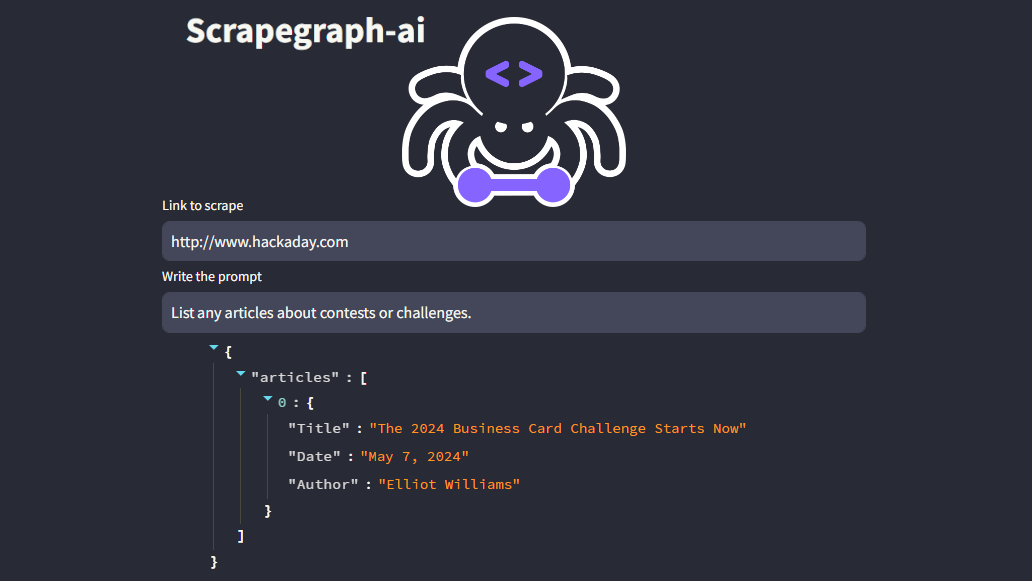Viewport: 1032px width, 581px height.
Task: Click the "Write the prompt" label
Action: tap(212, 276)
